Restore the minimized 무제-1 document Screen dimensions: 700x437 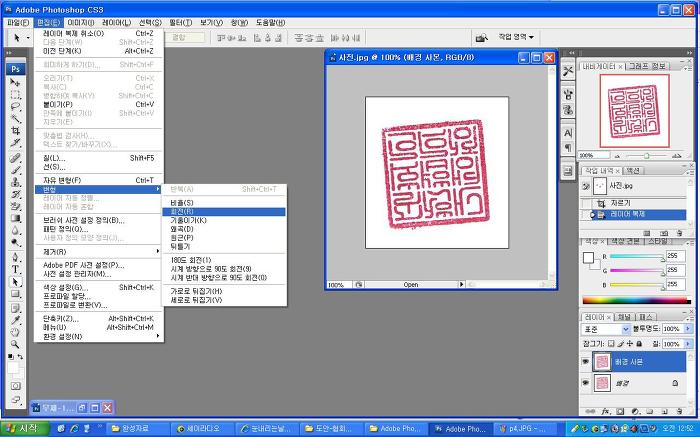click(82, 408)
